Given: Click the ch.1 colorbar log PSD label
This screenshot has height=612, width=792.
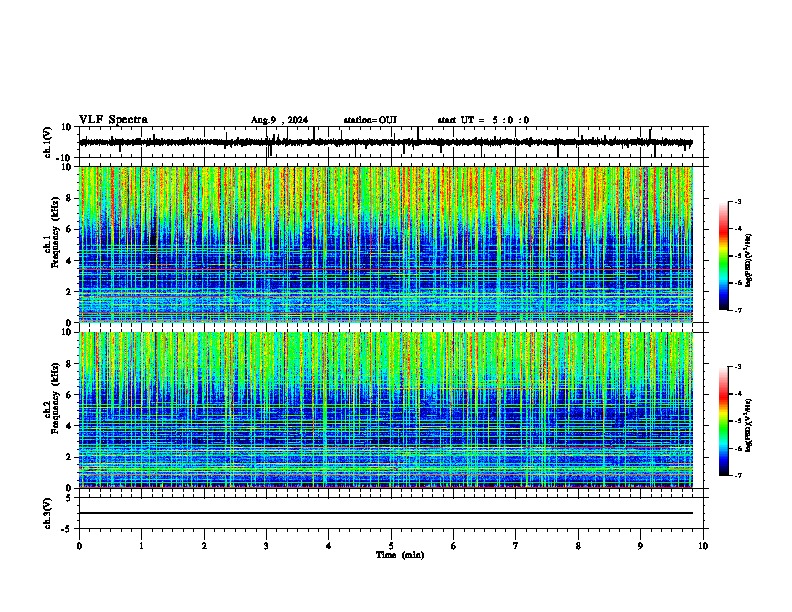Looking at the screenshot, I should [748, 261].
